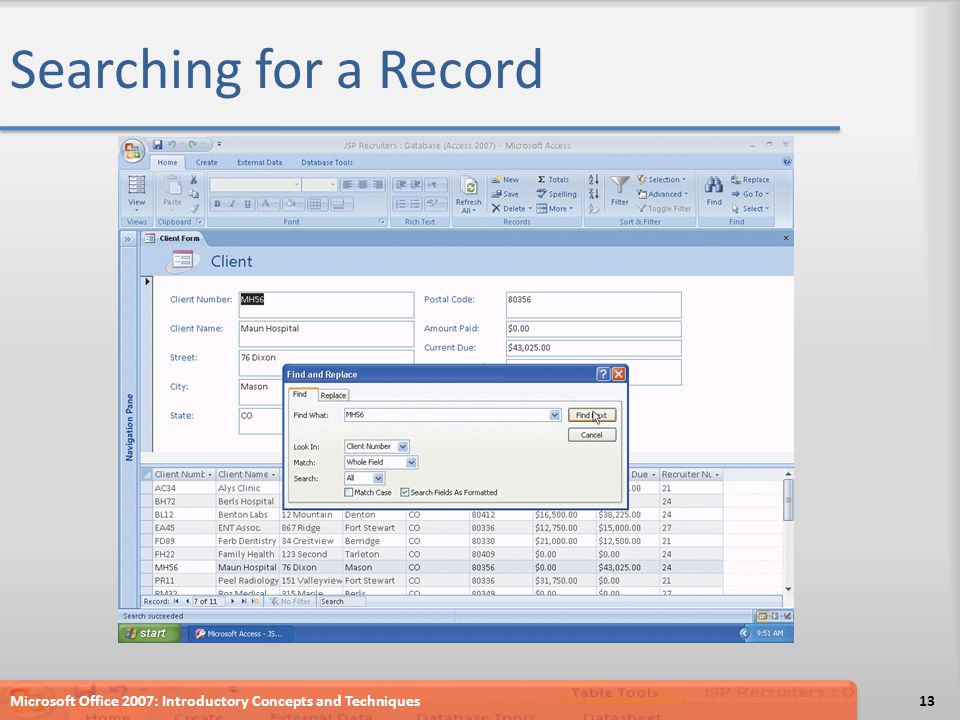This screenshot has height=720, width=960.
Task: Open the Find What dropdown arrow
Action: pyautogui.click(x=555, y=415)
